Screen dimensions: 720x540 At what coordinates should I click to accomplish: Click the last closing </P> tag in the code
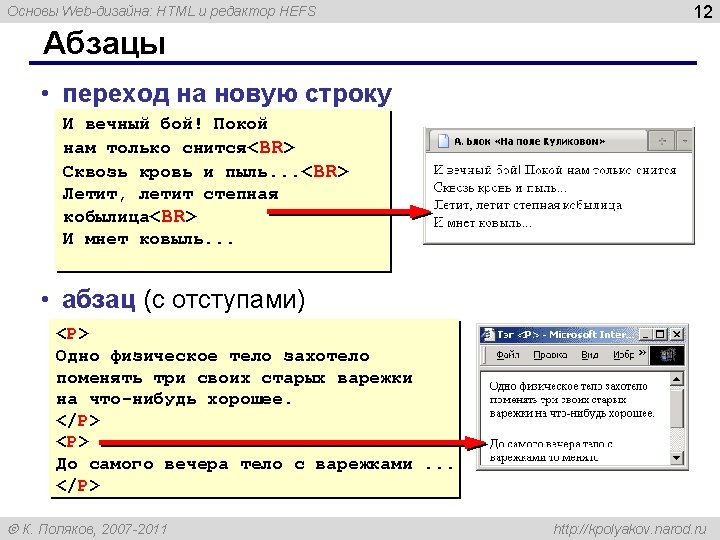[78, 485]
